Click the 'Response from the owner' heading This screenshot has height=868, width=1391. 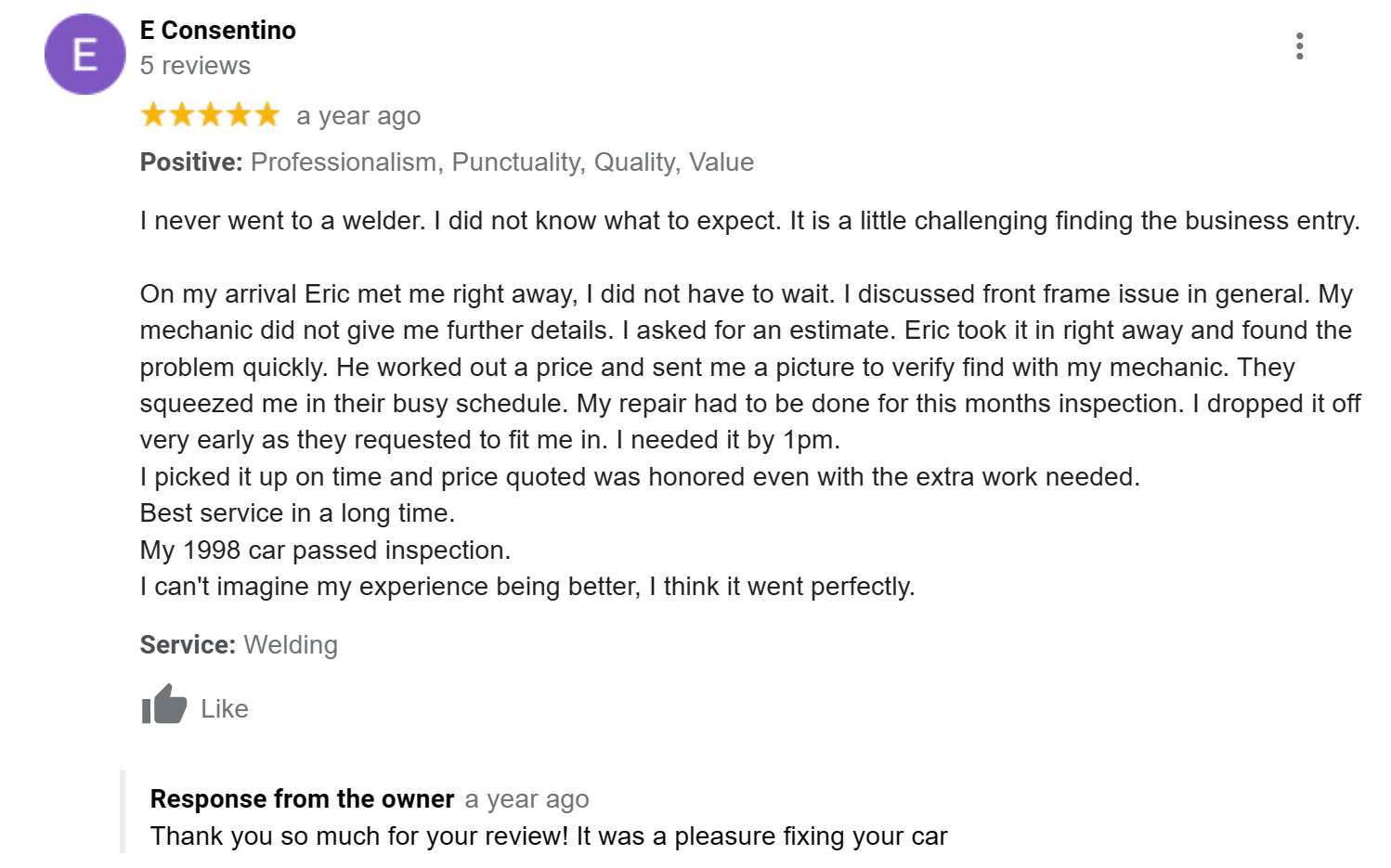pos(302,799)
